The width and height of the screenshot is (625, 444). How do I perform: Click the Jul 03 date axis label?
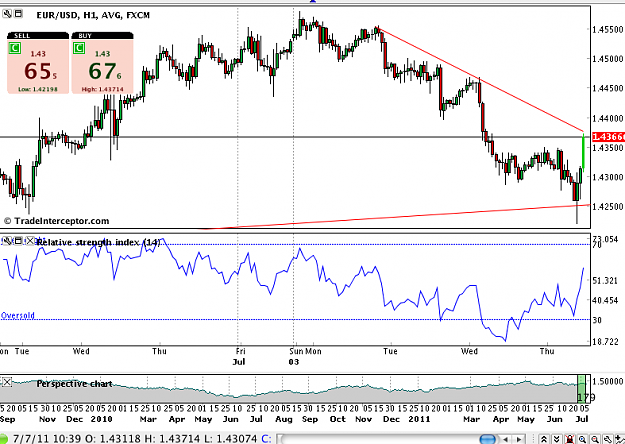click(294, 362)
